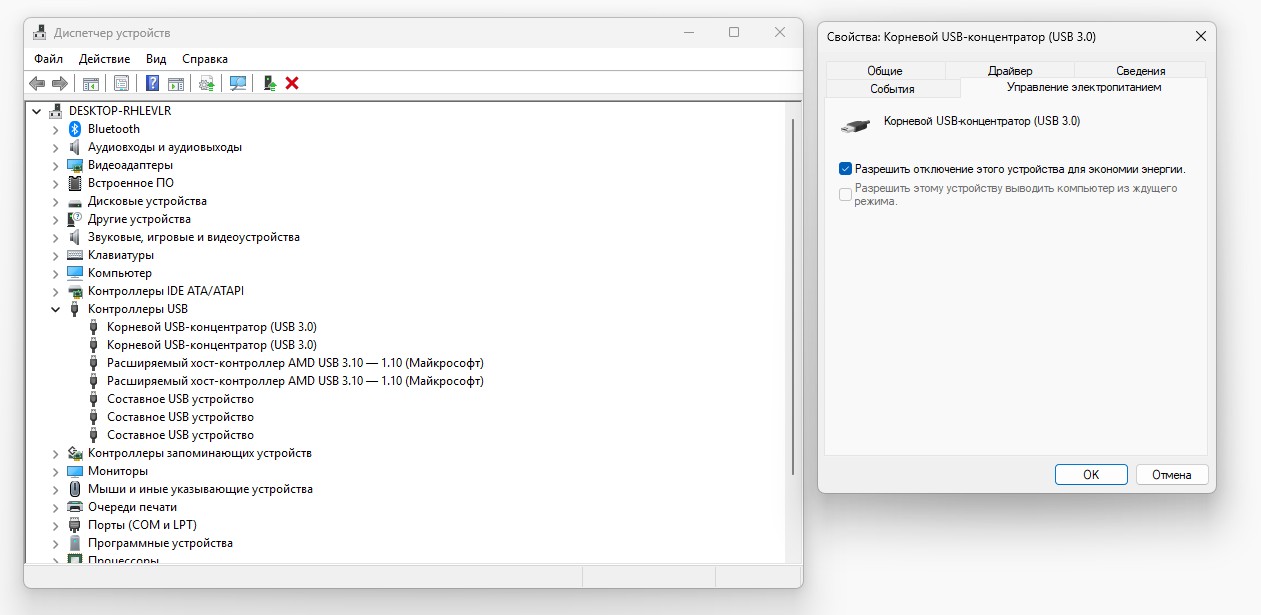The image size is (1261, 615).
Task: Click the green-arrow Add driver icon
Action: point(269,83)
